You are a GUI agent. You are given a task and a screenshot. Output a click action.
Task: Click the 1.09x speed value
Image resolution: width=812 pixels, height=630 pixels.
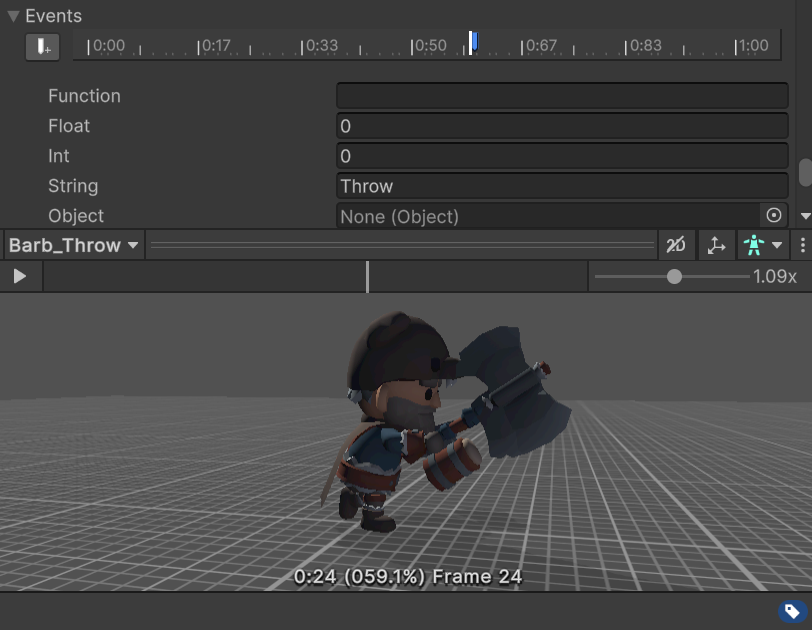[x=775, y=276]
